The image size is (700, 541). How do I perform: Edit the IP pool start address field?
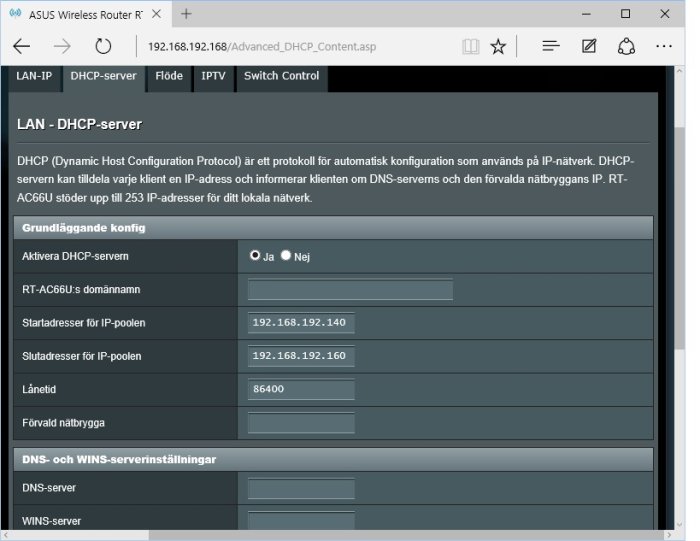pyautogui.click(x=301, y=323)
